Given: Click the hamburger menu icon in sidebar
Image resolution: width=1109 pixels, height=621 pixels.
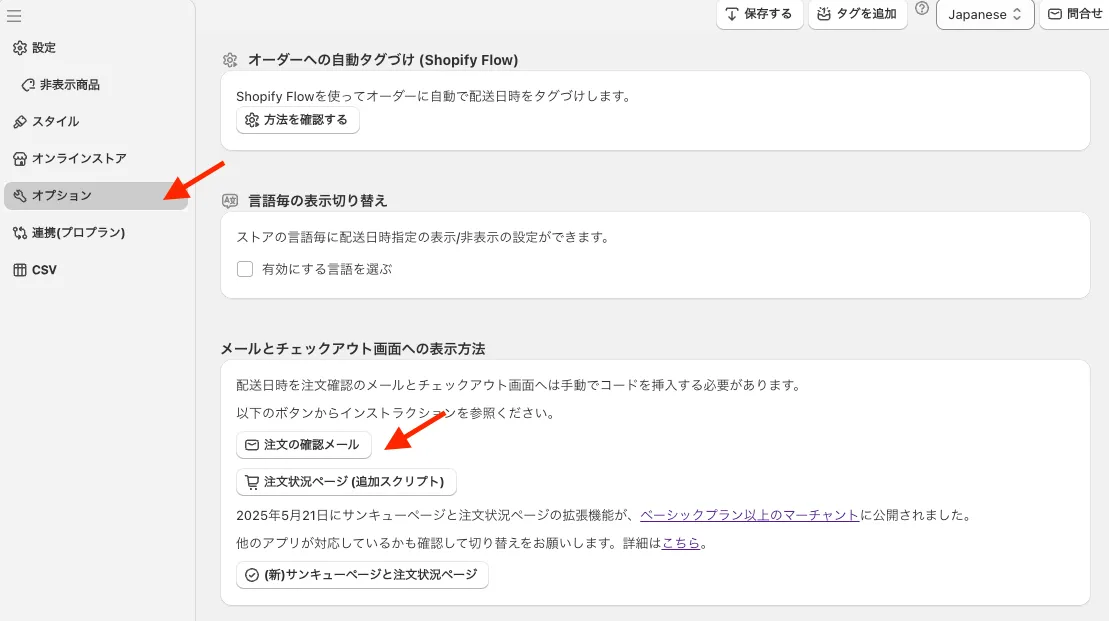Looking at the screenshot, I should pyautogui.click(x=14, y=16).
